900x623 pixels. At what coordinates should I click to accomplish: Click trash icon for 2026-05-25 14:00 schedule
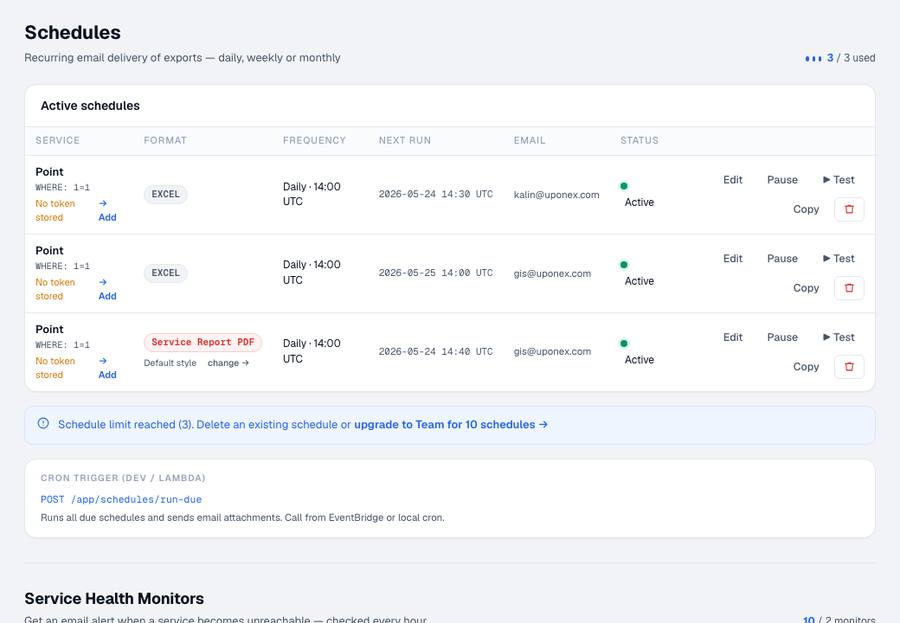tap(849, 288)
